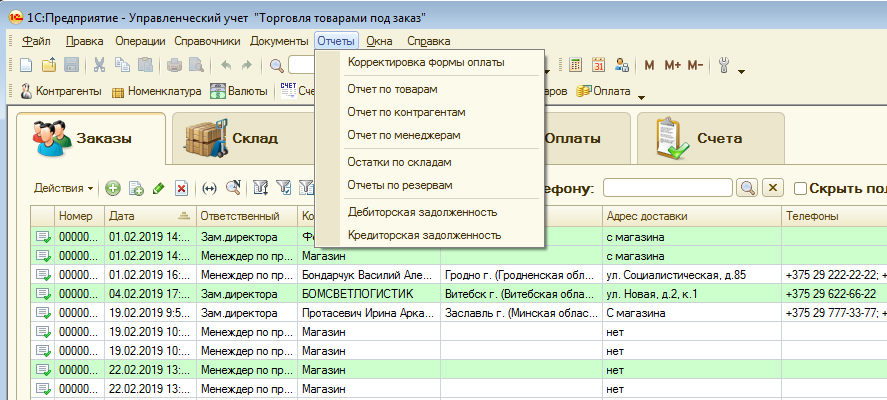Screen dimensions: 887x400
Task: Expand the arrow next to wrench icon
Action: pyautogui.click(x=741, y=70)
